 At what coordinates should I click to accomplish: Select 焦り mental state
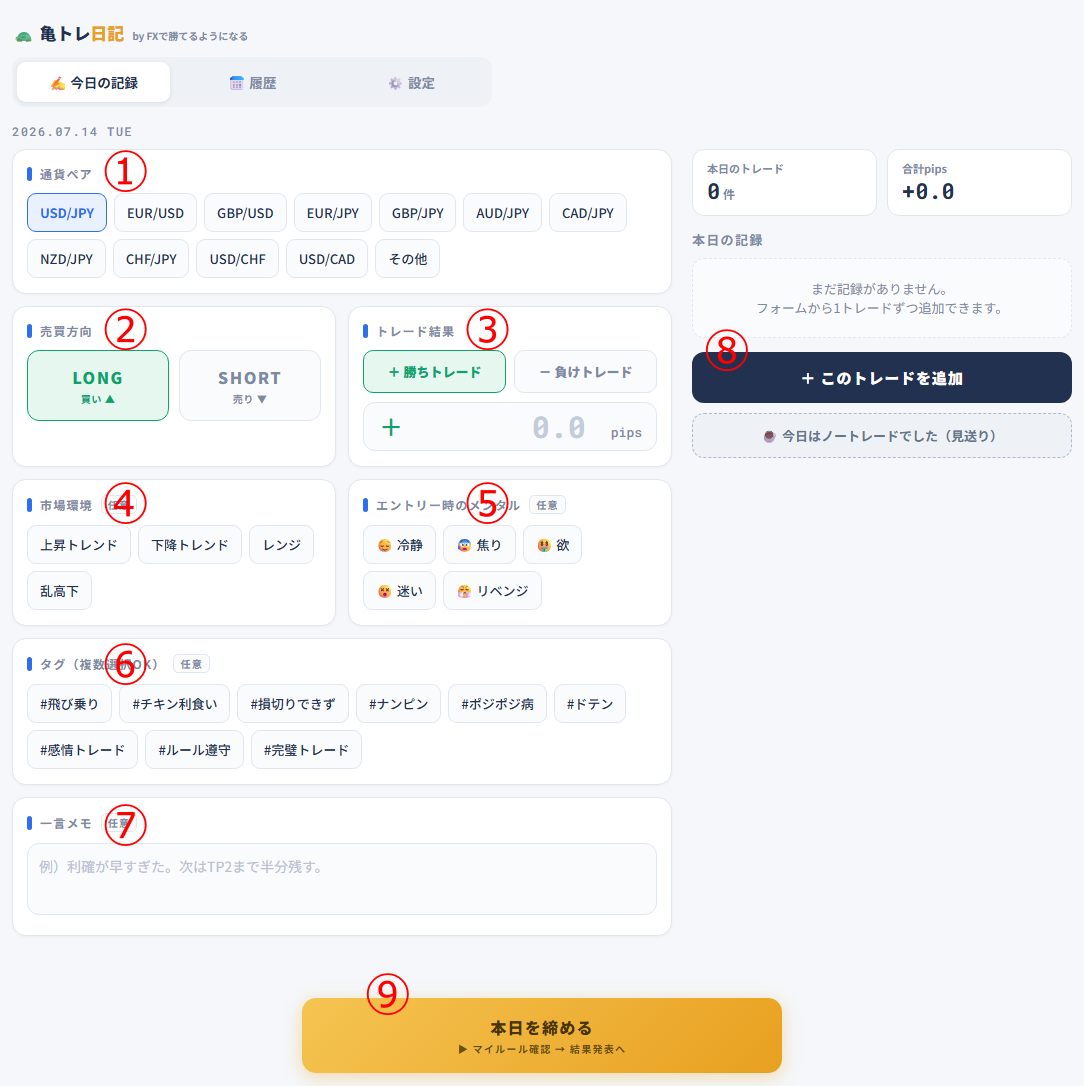[479, 544]
